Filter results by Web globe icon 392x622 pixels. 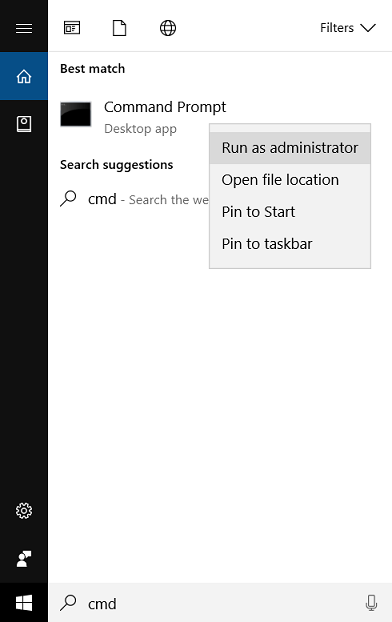click(x=168, y=28)
